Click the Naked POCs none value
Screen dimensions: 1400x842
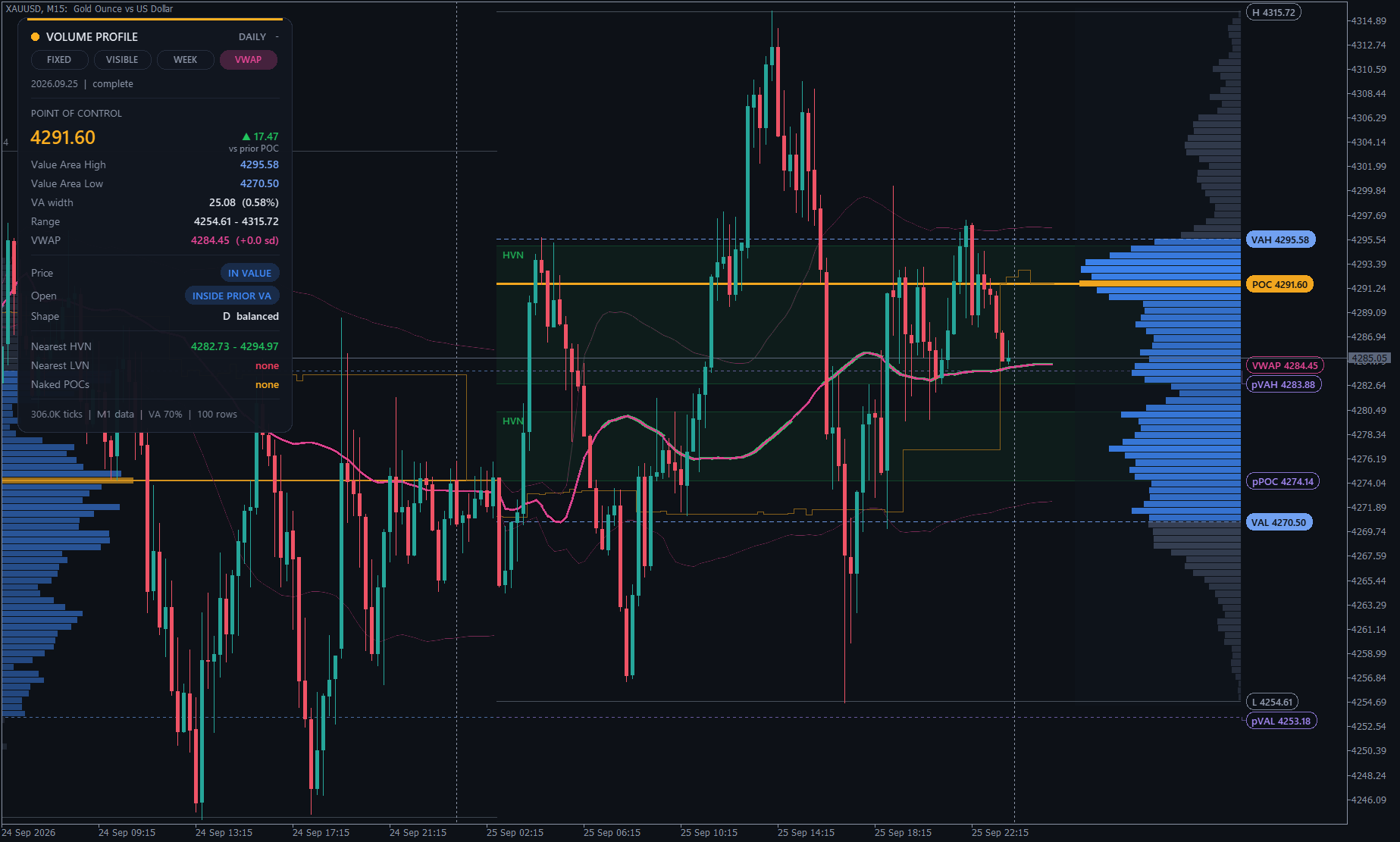coord(267,384)
